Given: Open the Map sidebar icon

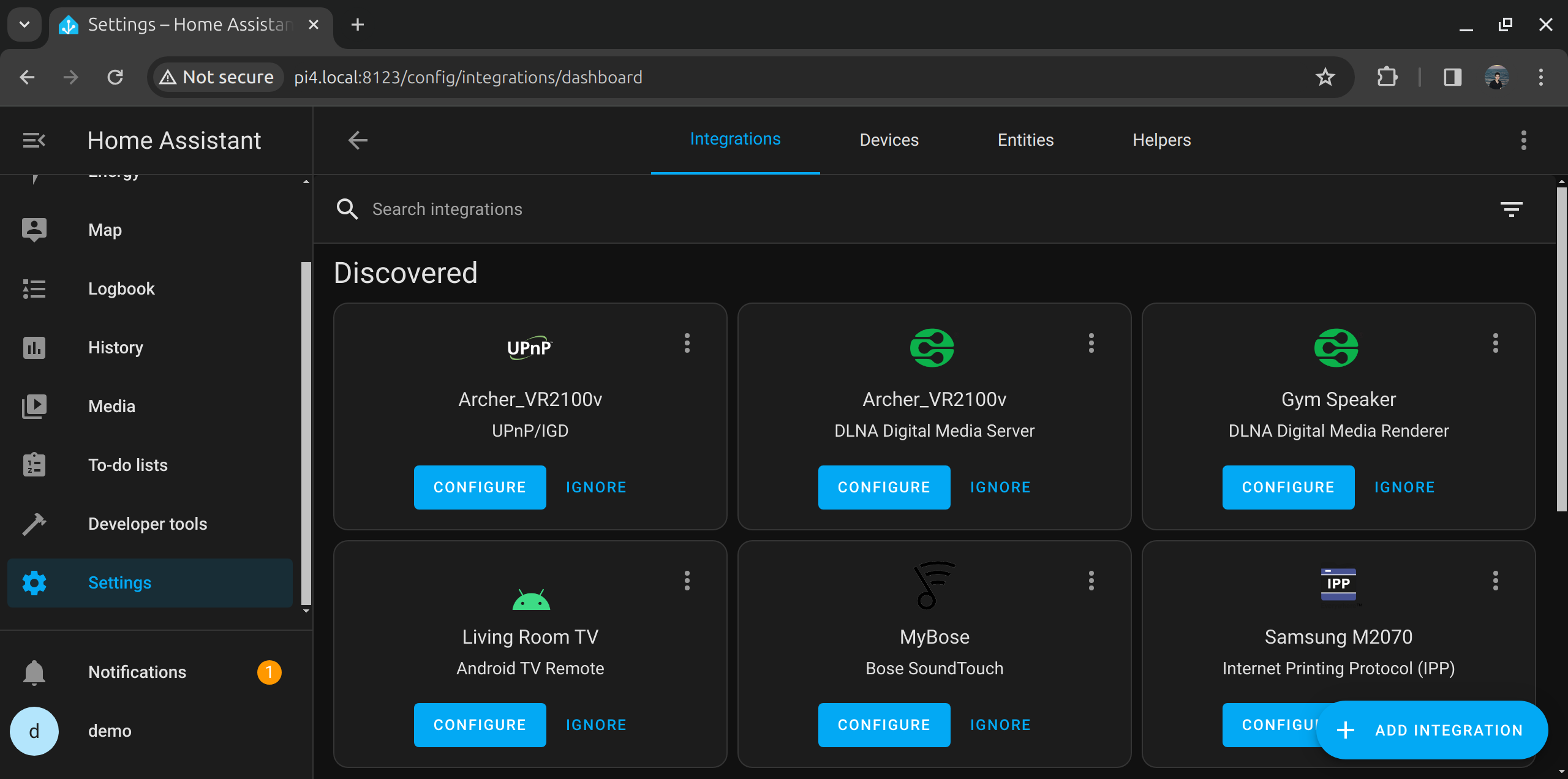Looking at the screenshot, I should coord(34,230).
